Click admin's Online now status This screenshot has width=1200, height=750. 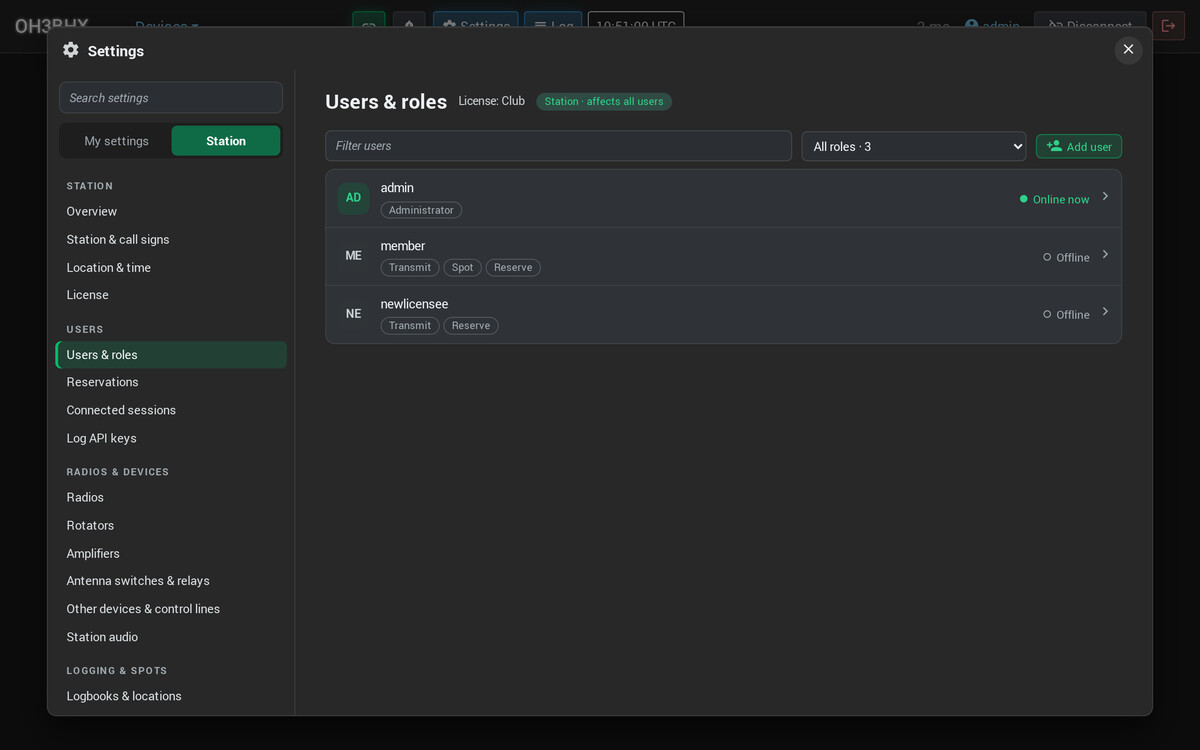(1054, 199)
